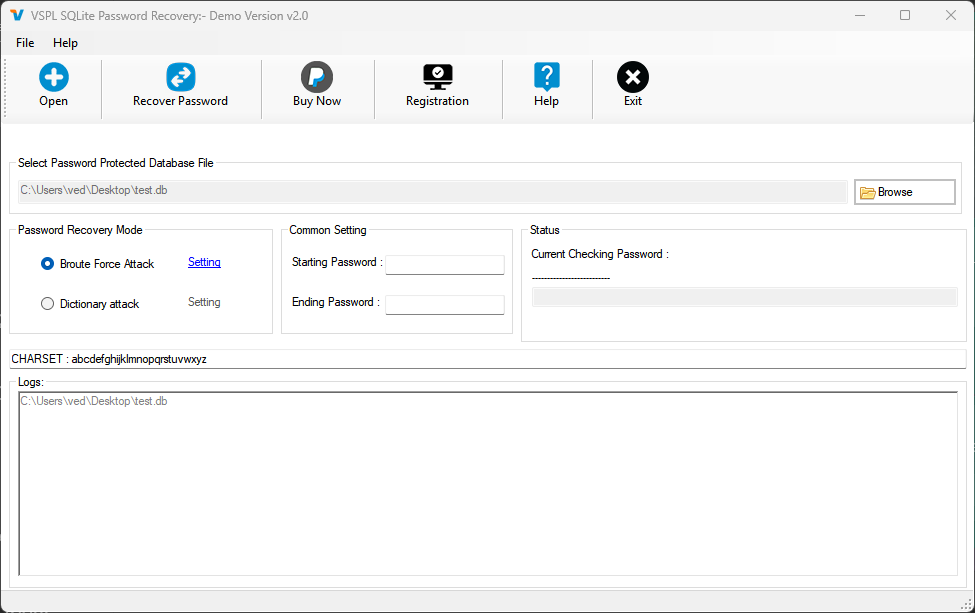The height and width of the screenshot is (613, 975).
Task: Click the VSPL app logo in title bar
Action: [17, 16]
